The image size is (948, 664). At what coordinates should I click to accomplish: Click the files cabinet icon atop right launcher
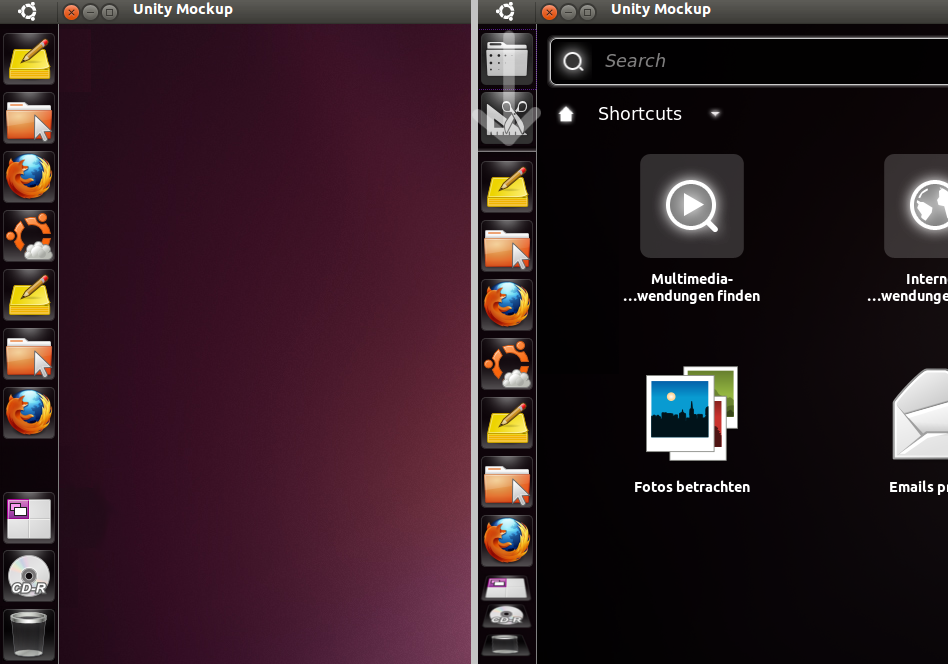point(507,60)
